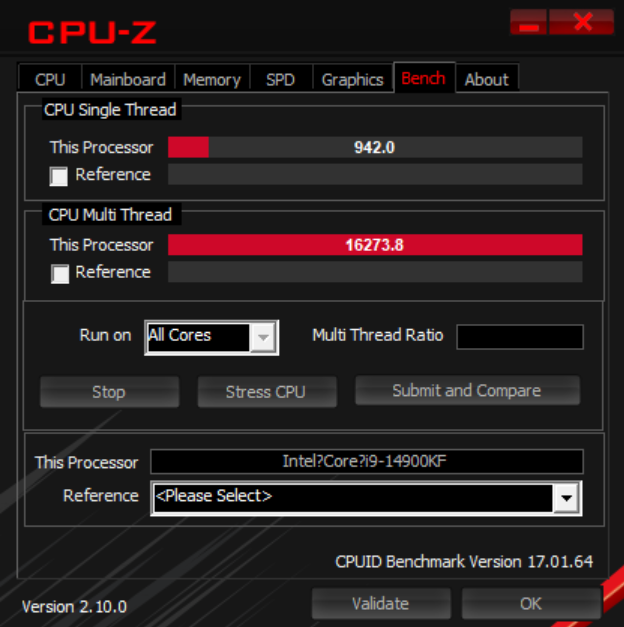Screen dimensions: 624x627
Task: Enable the Single Thread Reference checkbox
Action: click(x=58, y=176)
